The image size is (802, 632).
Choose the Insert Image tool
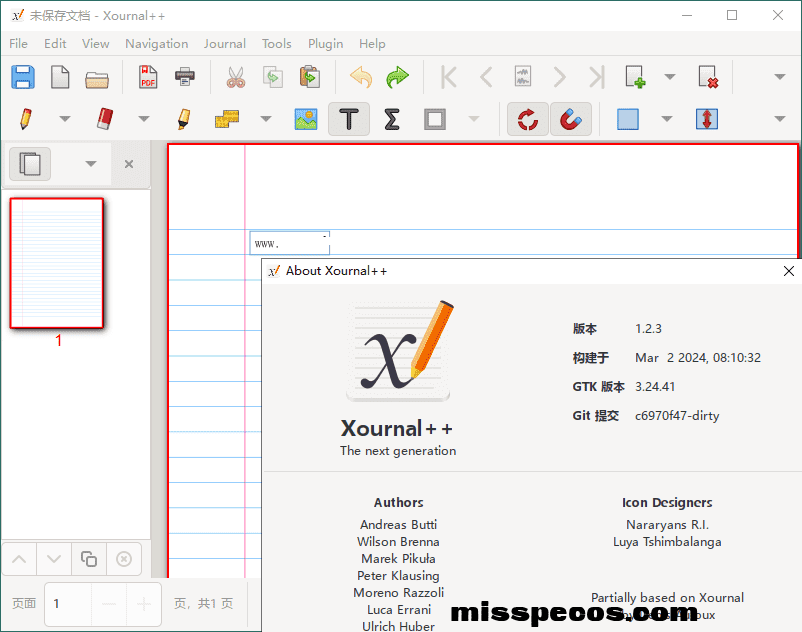306,119
